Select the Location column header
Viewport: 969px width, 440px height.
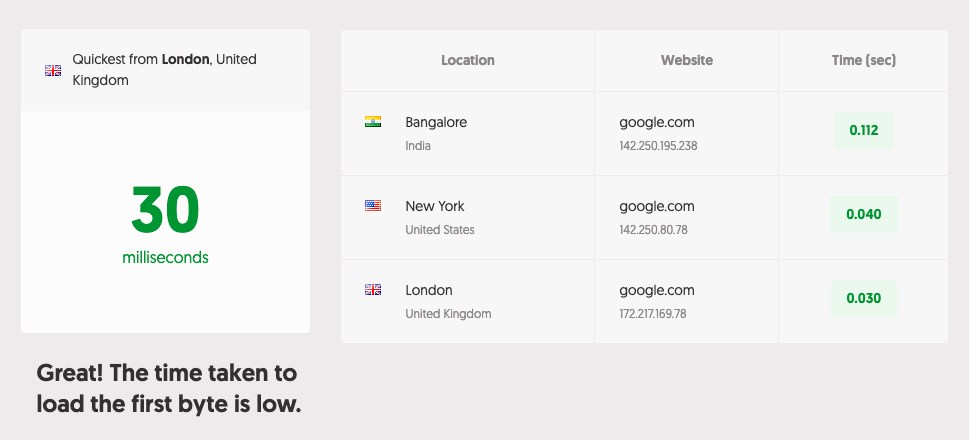pos(468,61)
